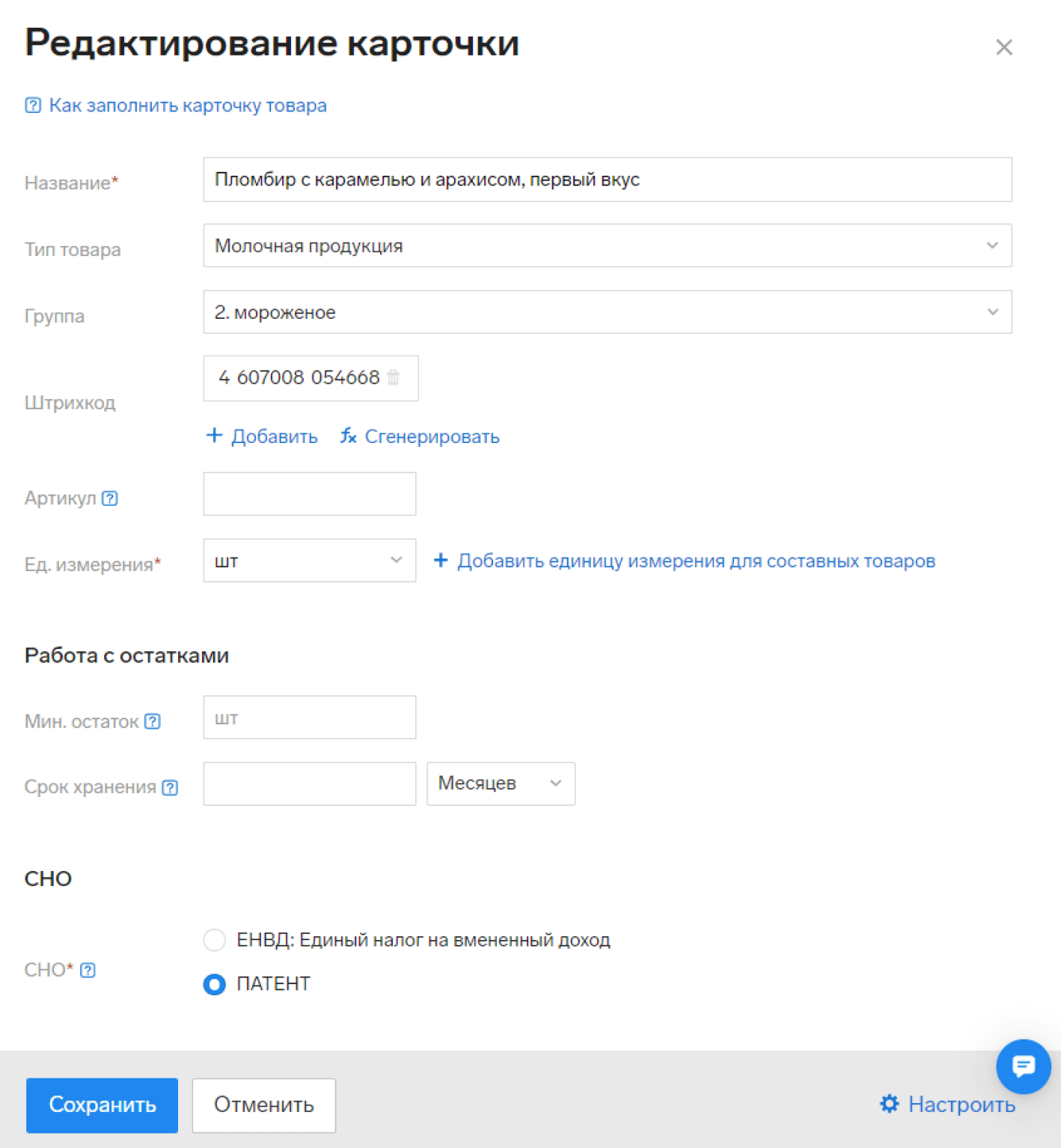Click the Тип товара dropdown chevron
Screen dimensions: 1061x1148
pyautogui.click(x=992, y=245)
